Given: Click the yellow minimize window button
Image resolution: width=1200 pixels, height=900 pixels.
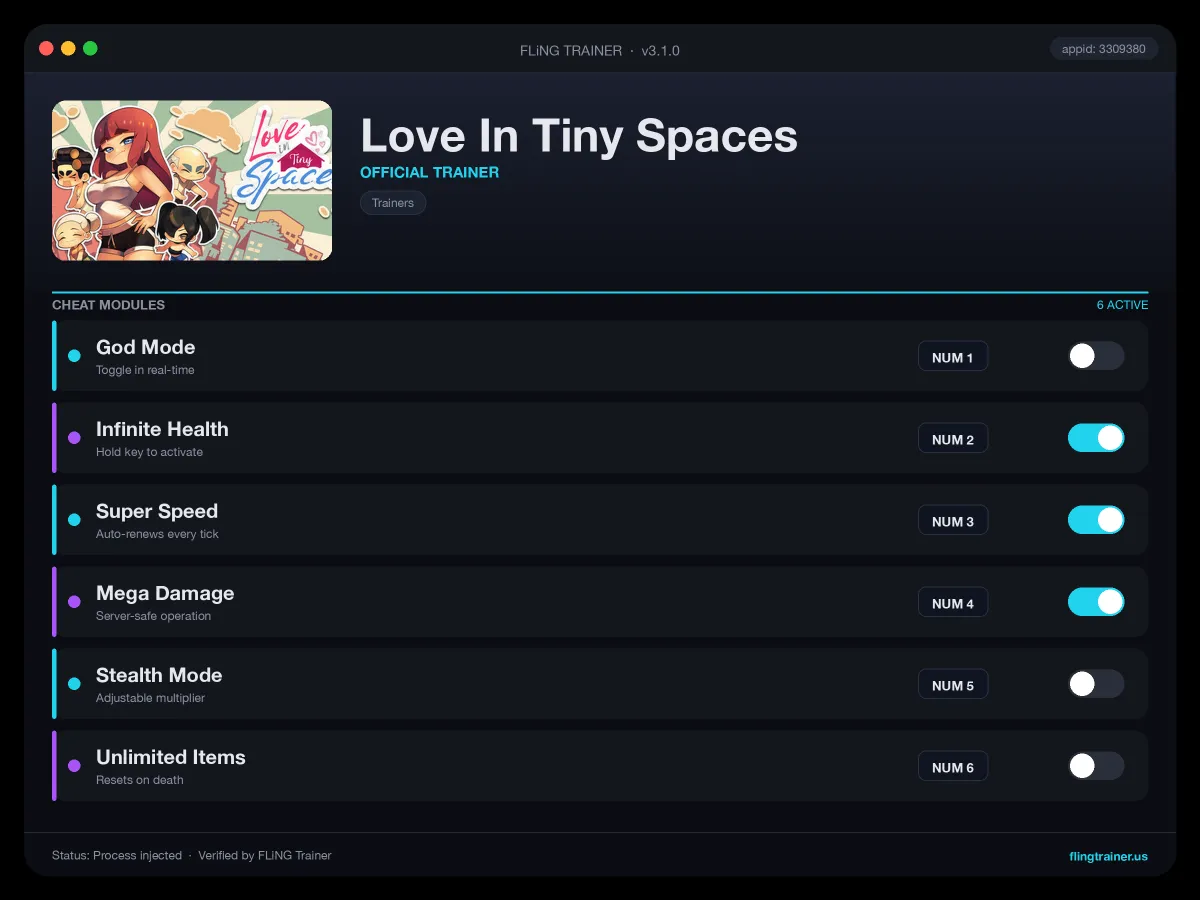Looking at the screenshot, I should (68, 48).
